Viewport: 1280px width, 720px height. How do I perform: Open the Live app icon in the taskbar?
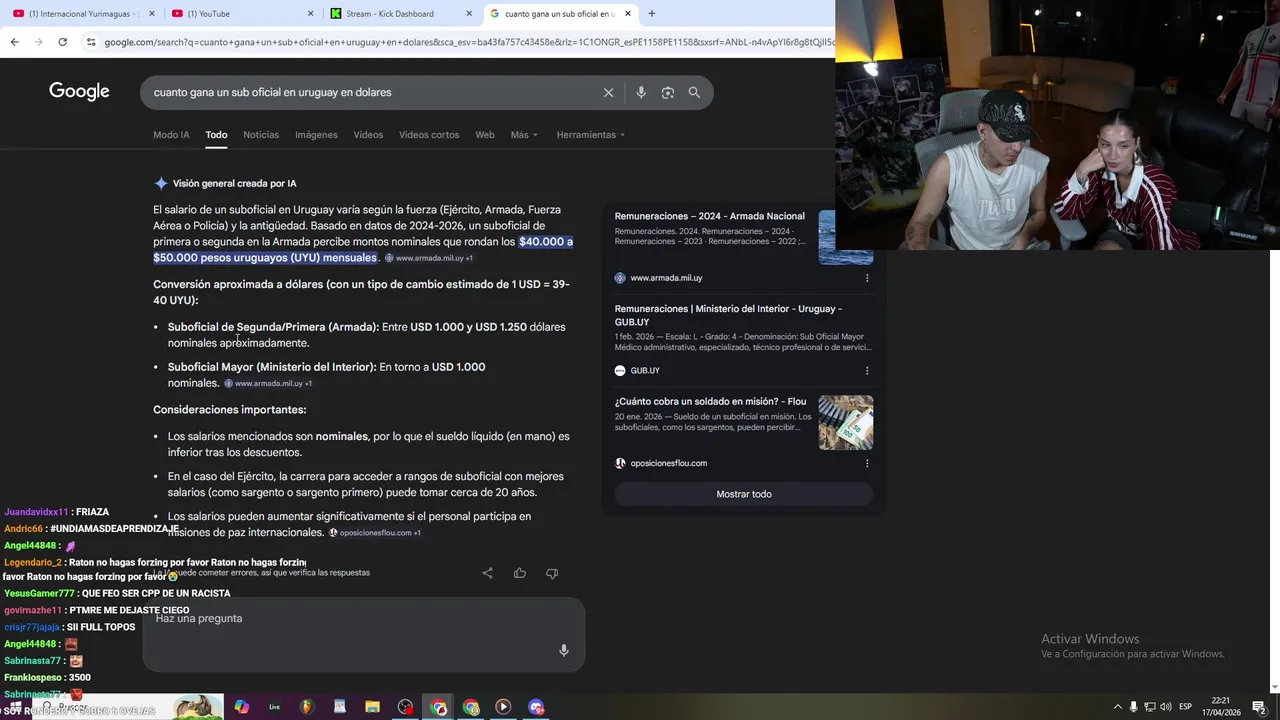point(274,707)
